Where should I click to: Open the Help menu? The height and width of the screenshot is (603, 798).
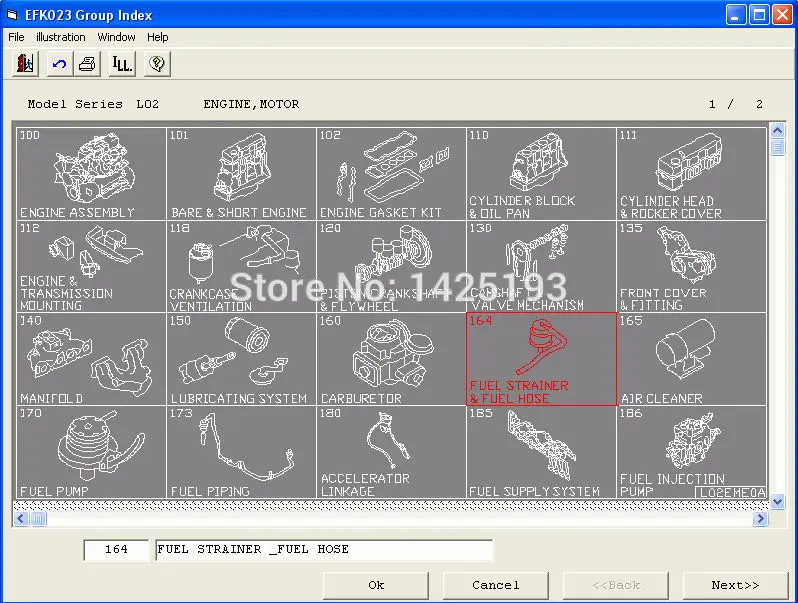click(x=158, y=37)
